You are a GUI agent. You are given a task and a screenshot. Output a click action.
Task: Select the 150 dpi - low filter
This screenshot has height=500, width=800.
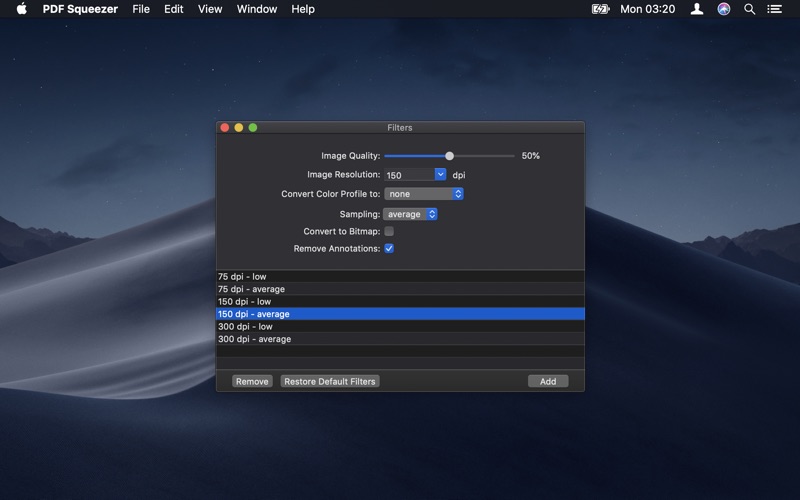point(401,302)
